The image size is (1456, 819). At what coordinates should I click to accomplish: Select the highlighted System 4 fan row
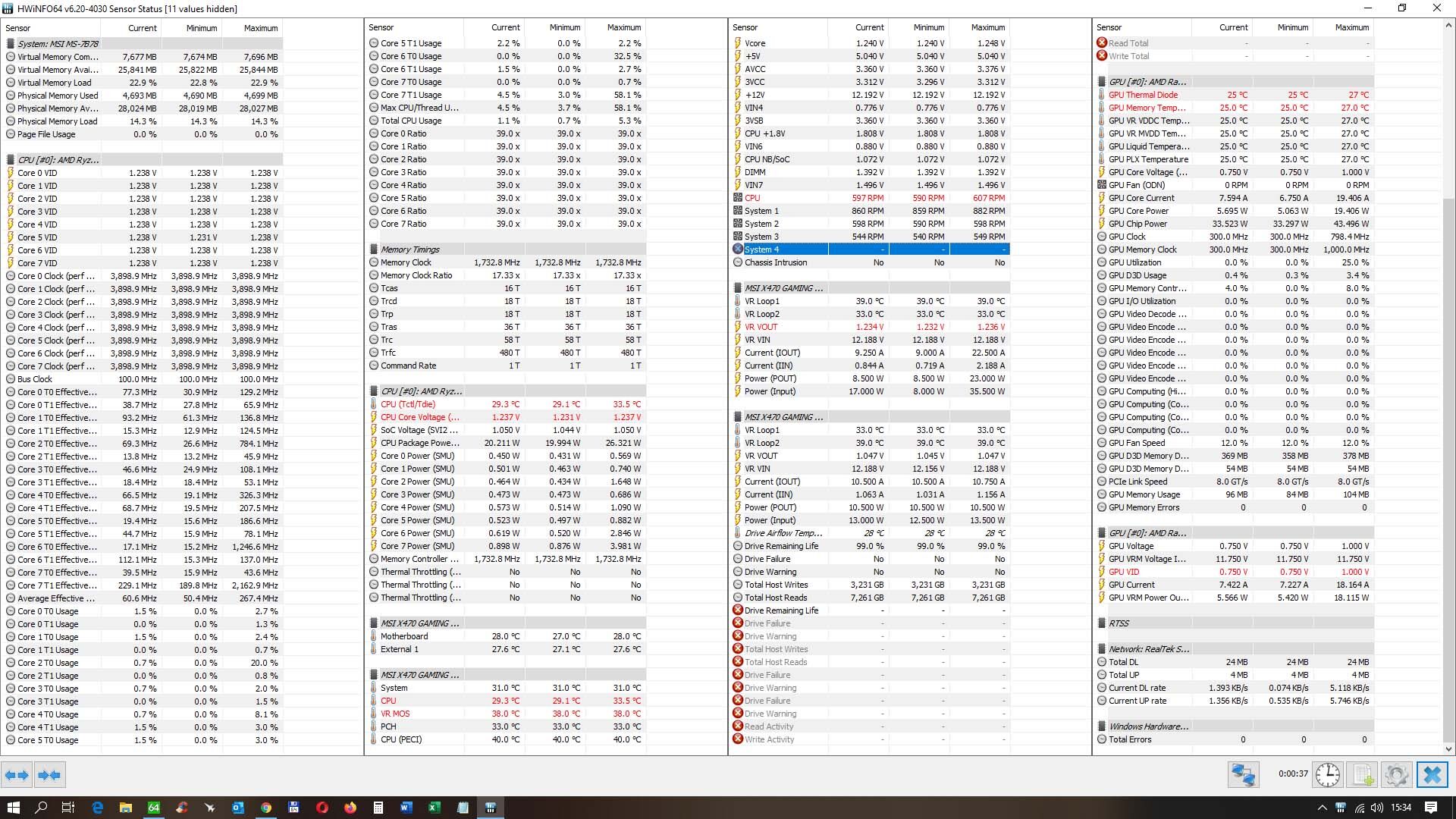coord(870,249)
